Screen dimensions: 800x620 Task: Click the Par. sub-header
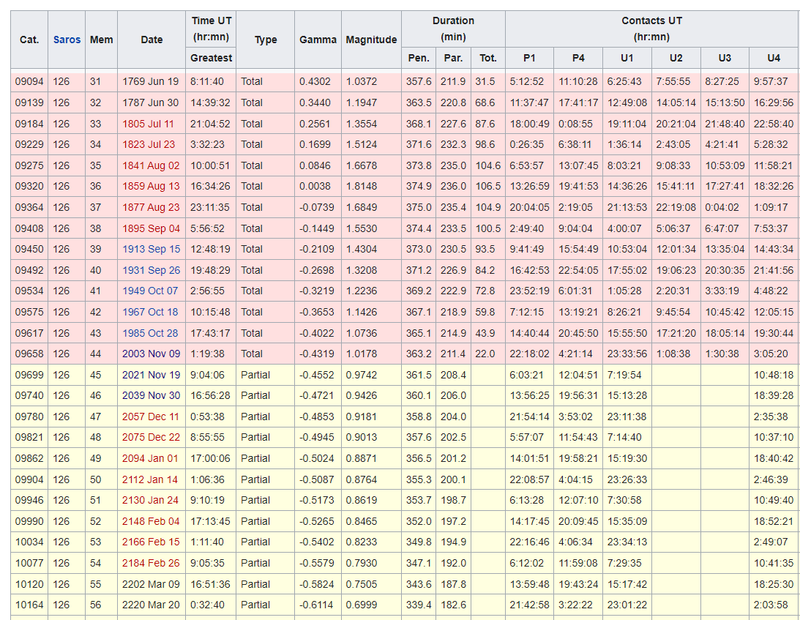tap(454, 58)
